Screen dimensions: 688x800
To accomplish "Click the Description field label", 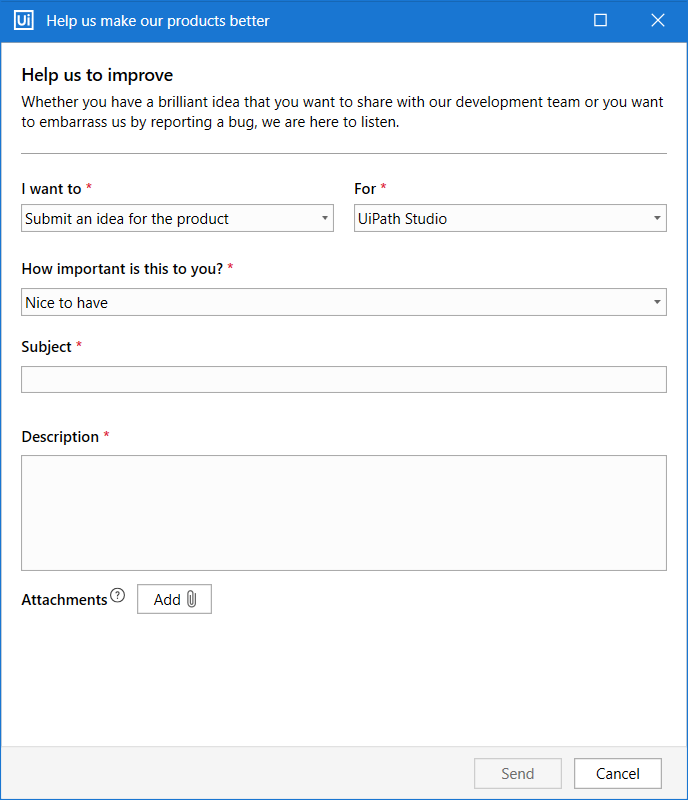I will [60, 437].
